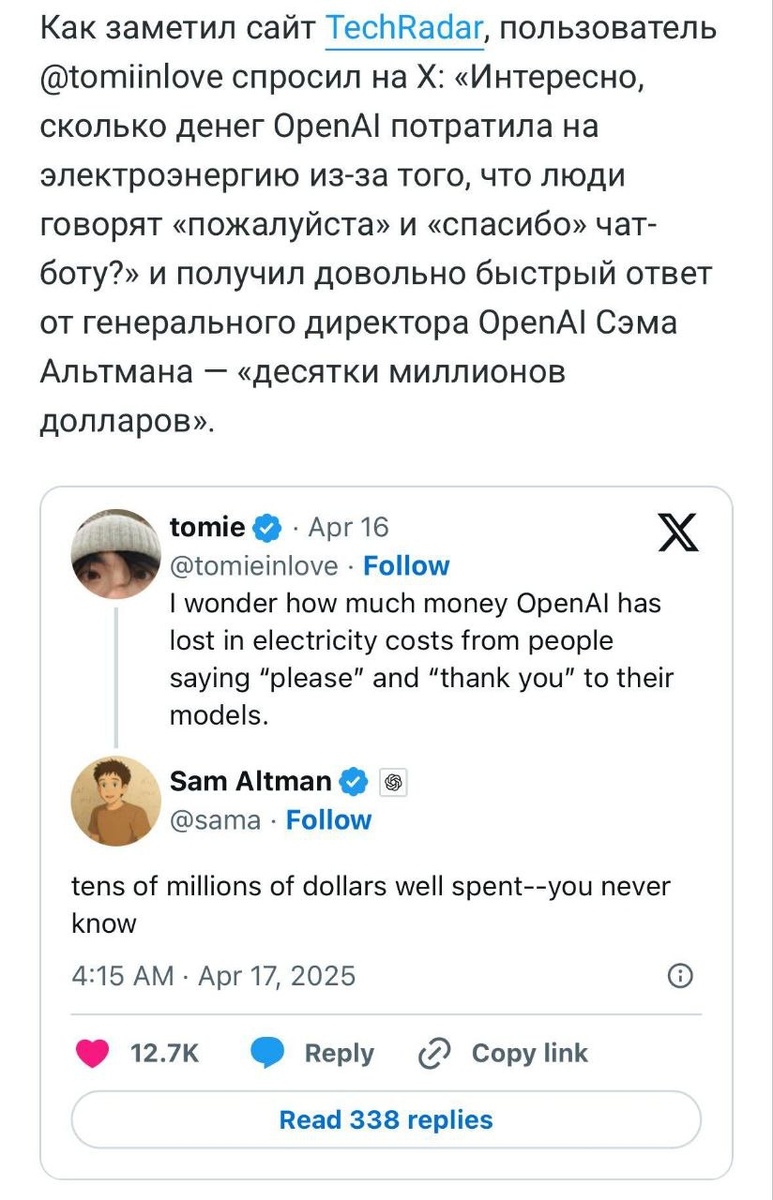Image resolution: width=773 pixels, height=1200 pixels.
Task: Click the tomie display name
Action: (207, 527)
